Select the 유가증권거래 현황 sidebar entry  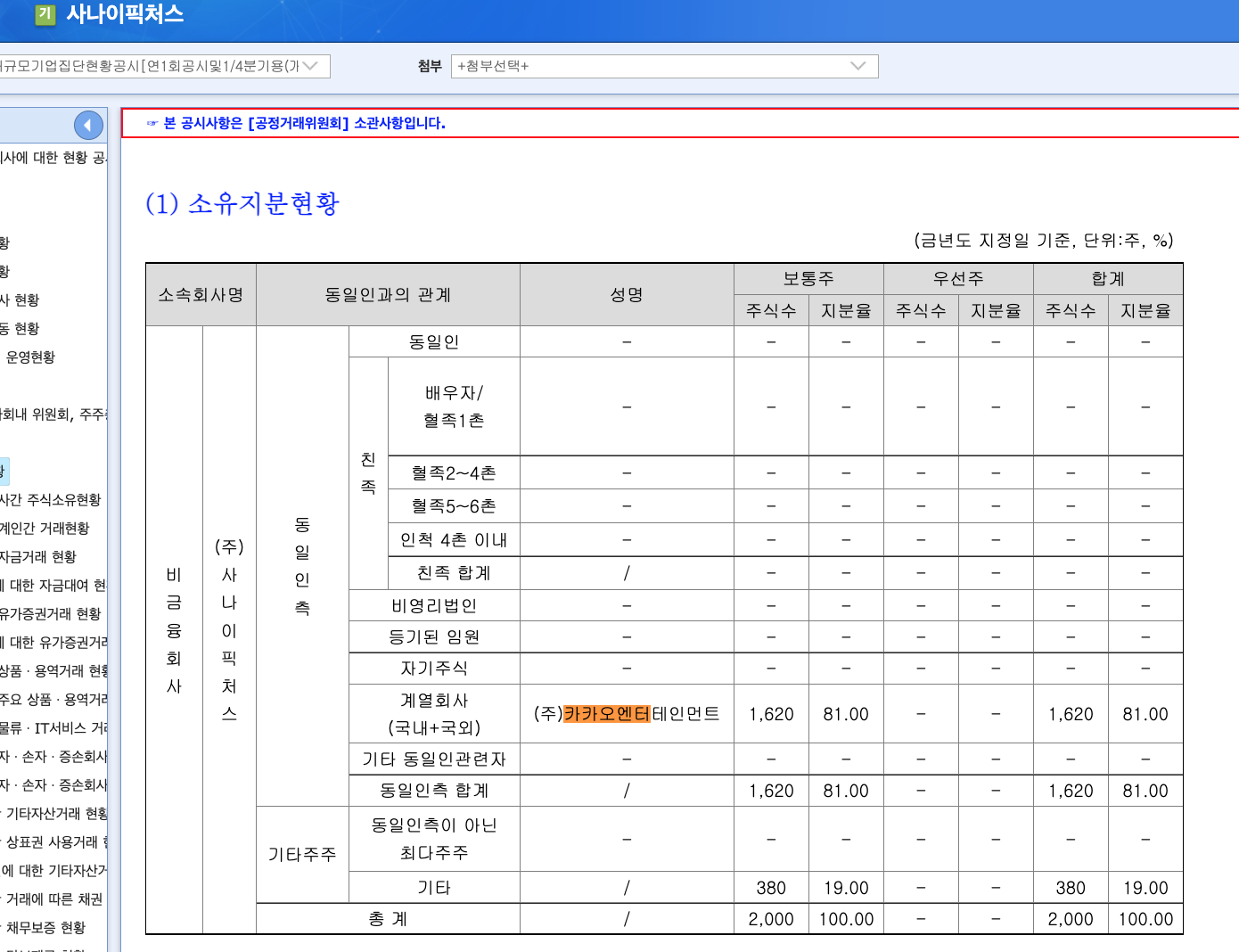(51, 614)
